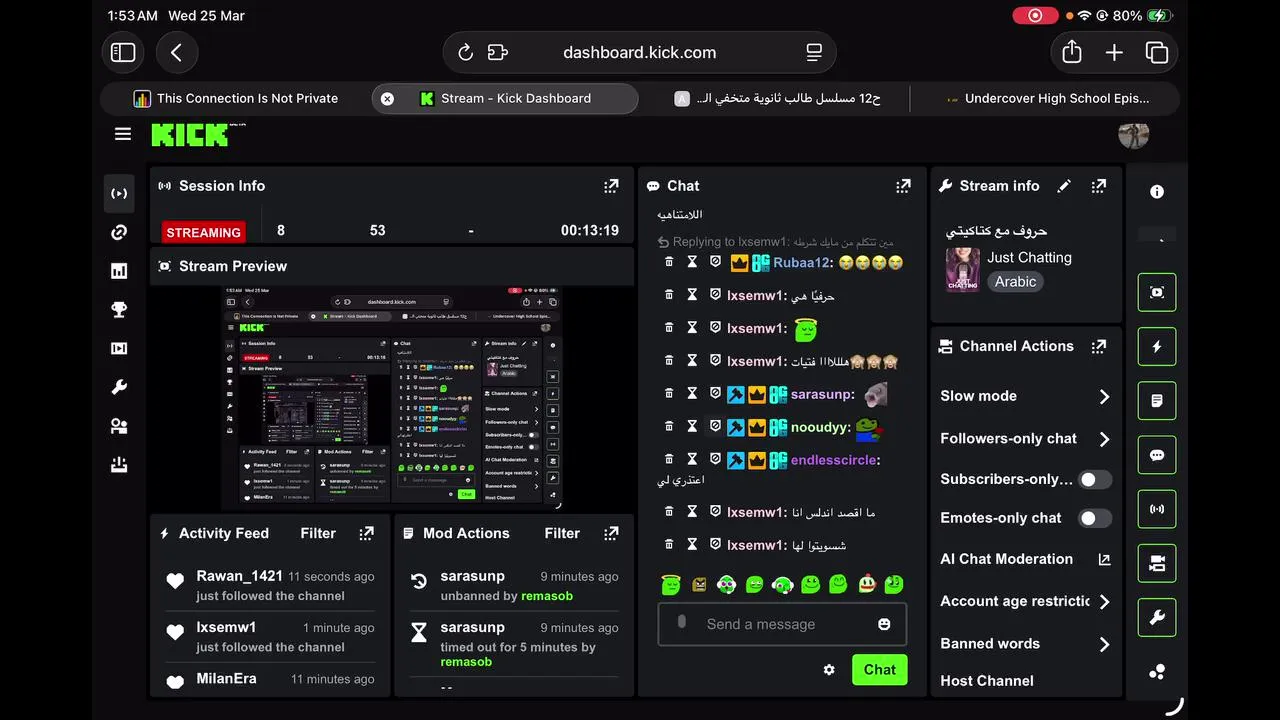1280x720 pixels.
Task: Expand Account age restriction options
Action: pos(1104,602)
